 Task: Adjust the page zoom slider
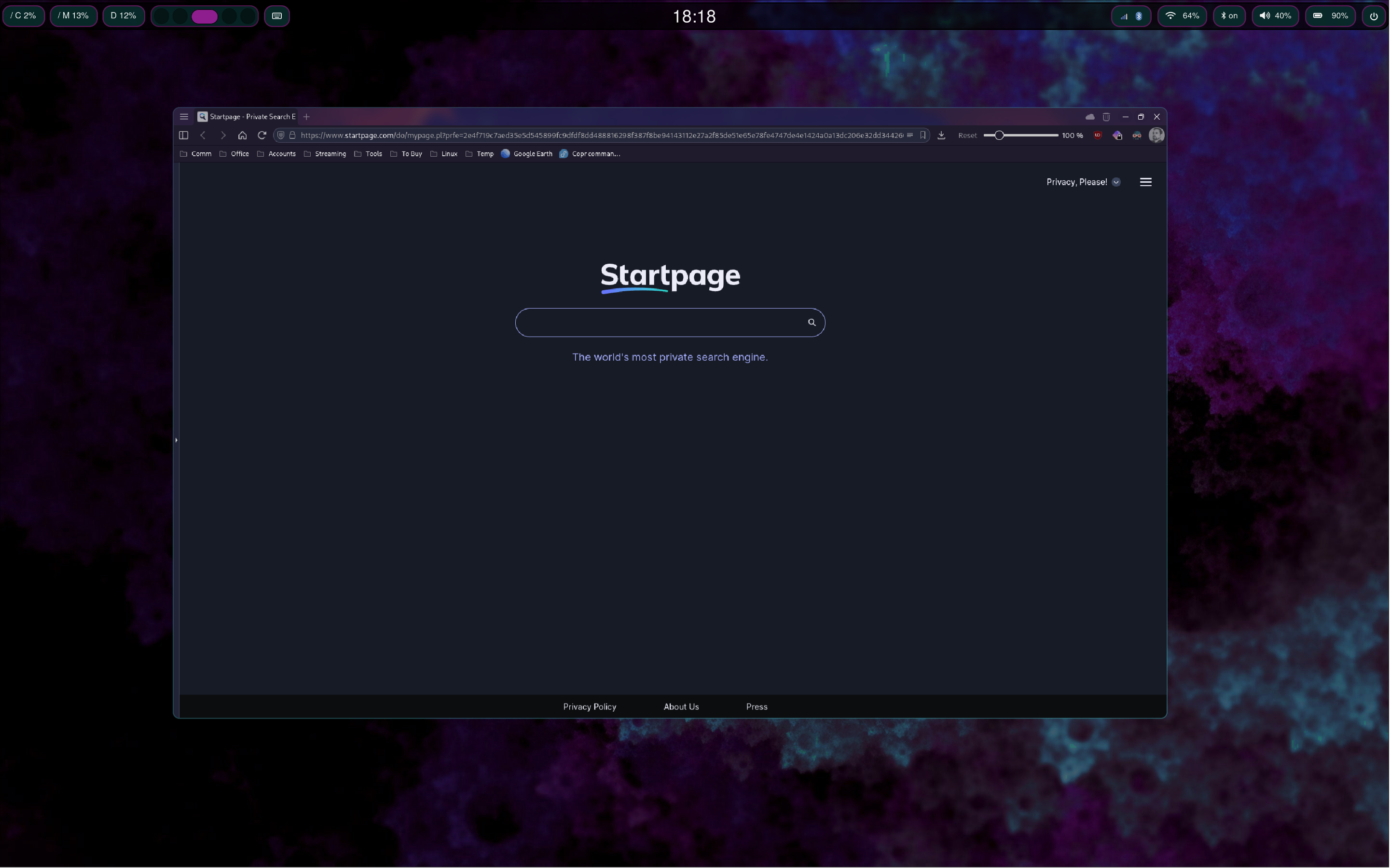[x=999, y=136]
